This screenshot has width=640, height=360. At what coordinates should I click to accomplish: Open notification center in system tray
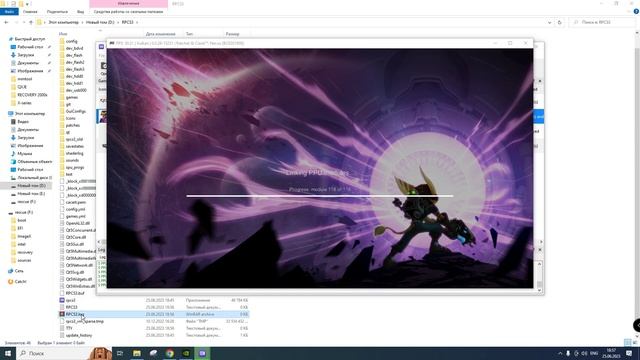(629, 353)
